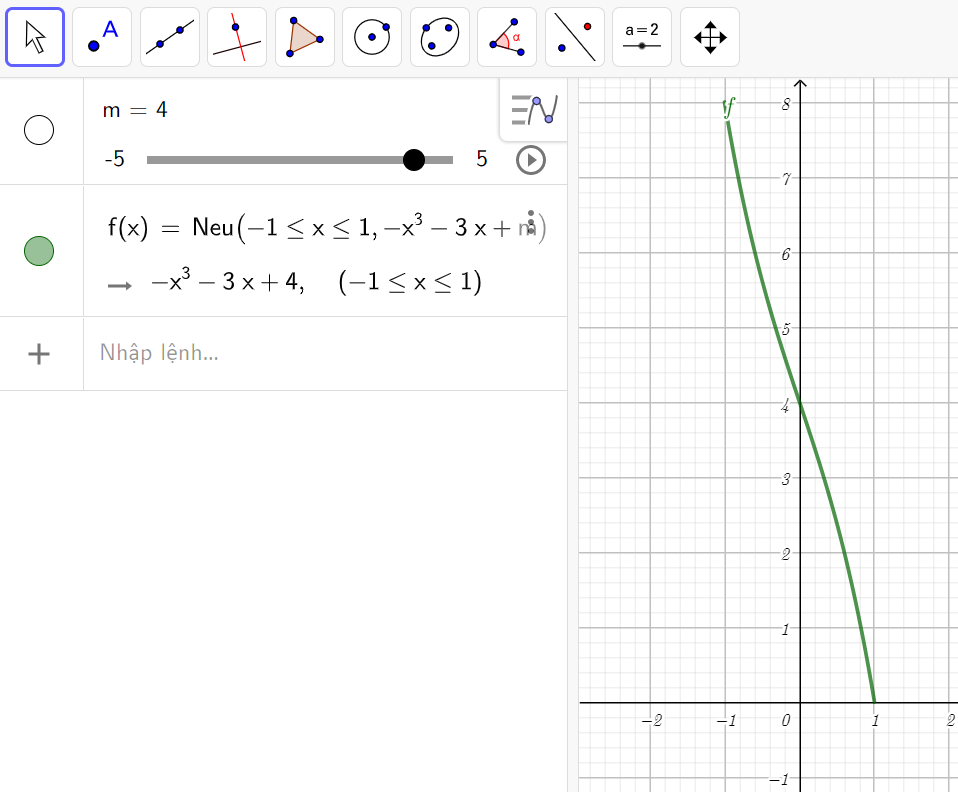Open three-dot options menu for f(x)
Viewport: 958px width, 792px height.
(532, 224)
